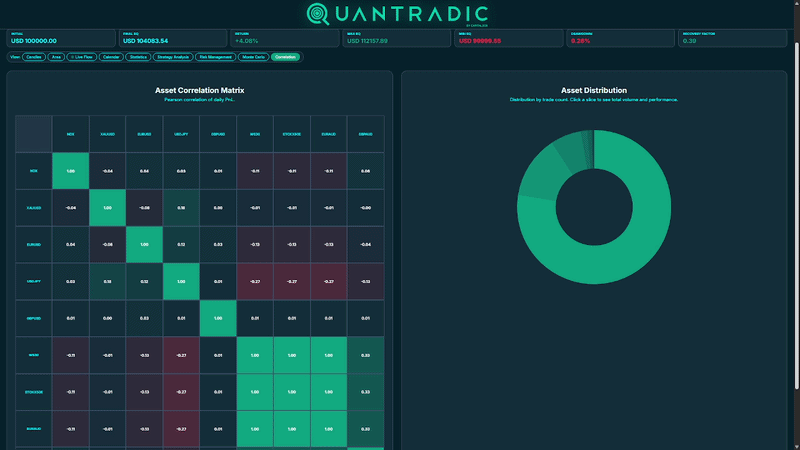Click the Final EQ value card
Screen dimensions: 800x450
click(173, 38)
